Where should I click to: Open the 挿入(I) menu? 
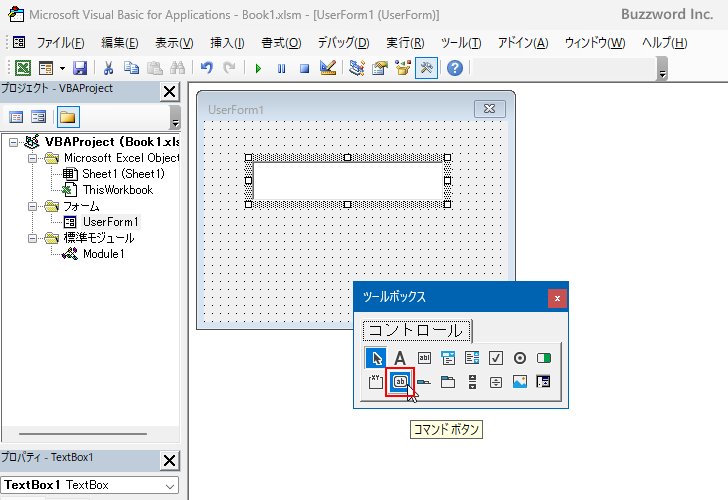click(227, 43)
